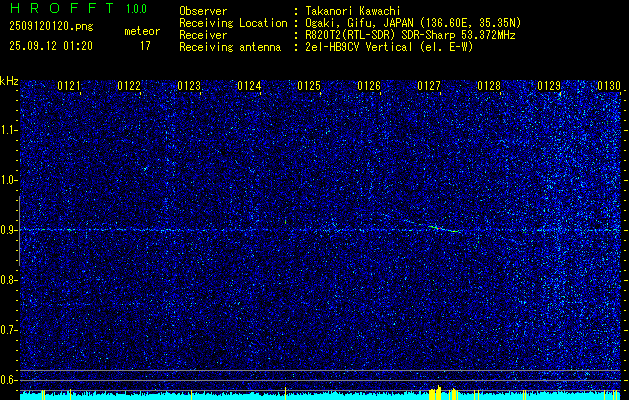
Task: Click the 2el-HB9CV Vertical antenna text
Action: coord(389,47)
